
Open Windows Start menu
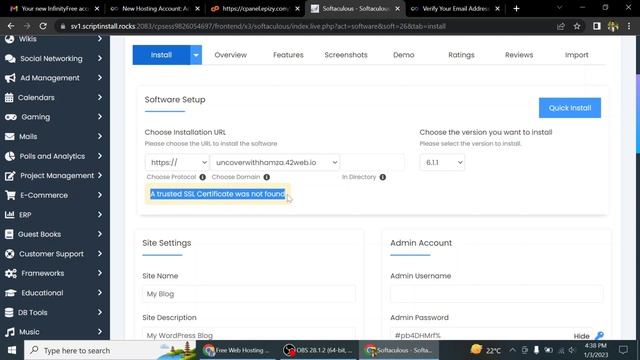(x=12, y=350)
